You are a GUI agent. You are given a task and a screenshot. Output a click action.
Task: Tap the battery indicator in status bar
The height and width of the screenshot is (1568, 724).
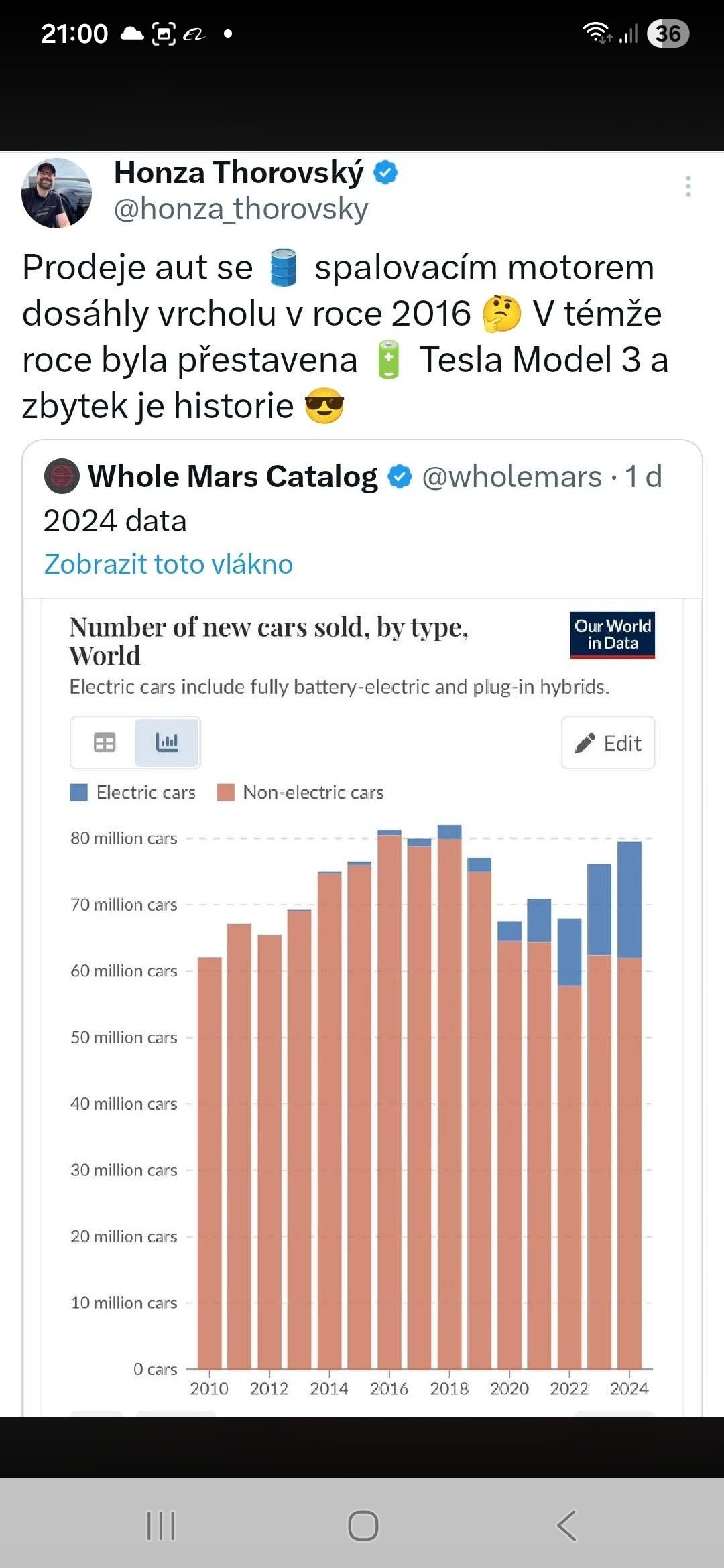tap(668, 34)
